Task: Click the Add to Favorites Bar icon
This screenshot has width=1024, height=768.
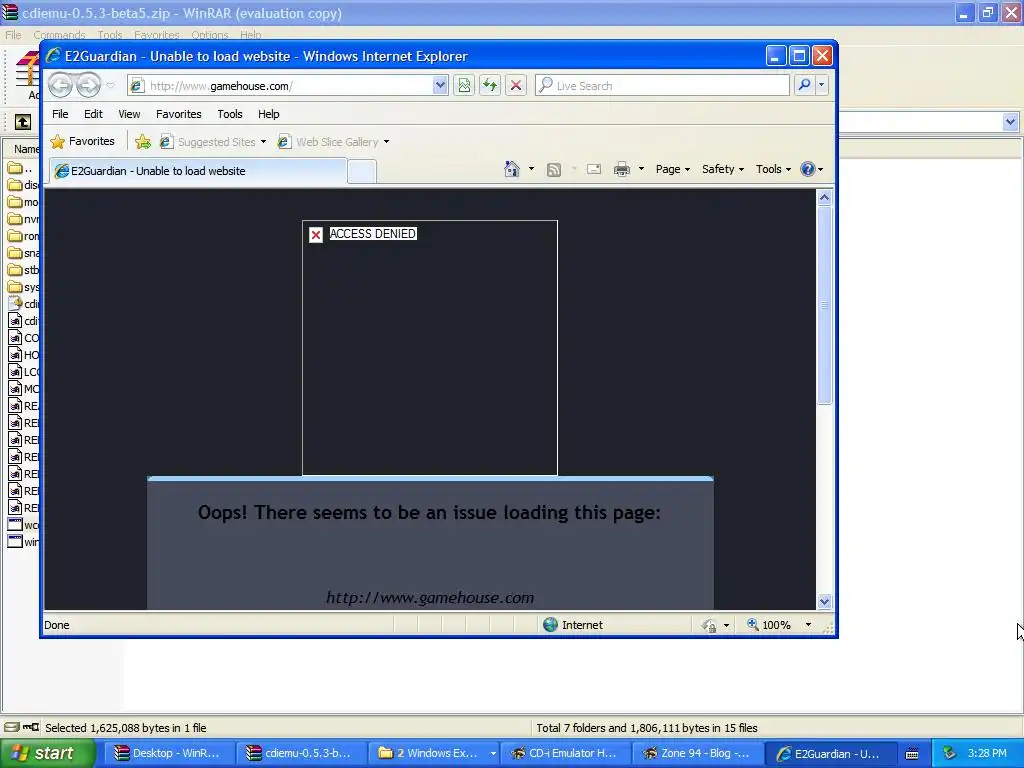Action: tap(143, 142)
